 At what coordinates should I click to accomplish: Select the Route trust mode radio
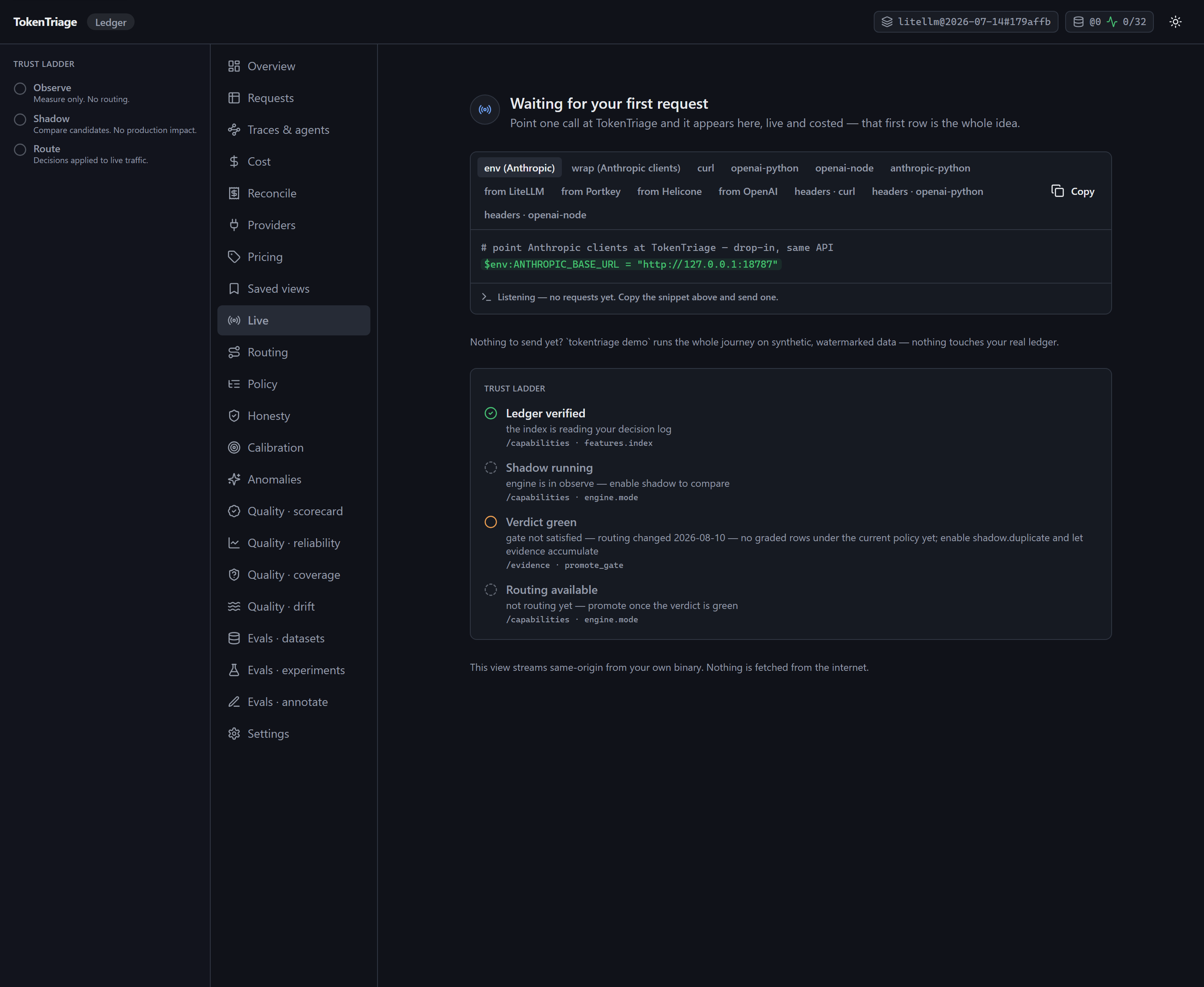point(20,150)
